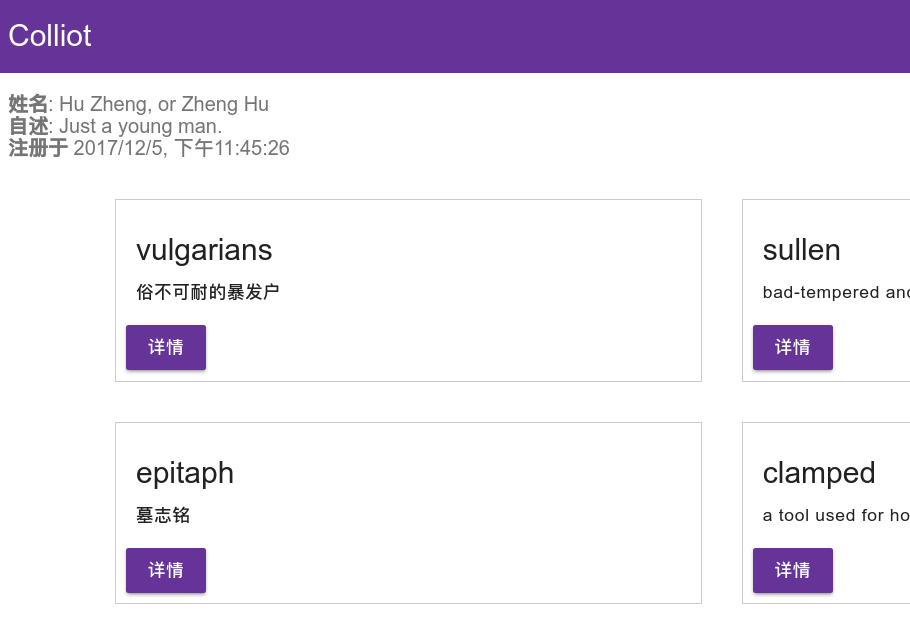Open 详情 for the vulgarians card
The height and width of the screenshot is (618, 910).
166,347
